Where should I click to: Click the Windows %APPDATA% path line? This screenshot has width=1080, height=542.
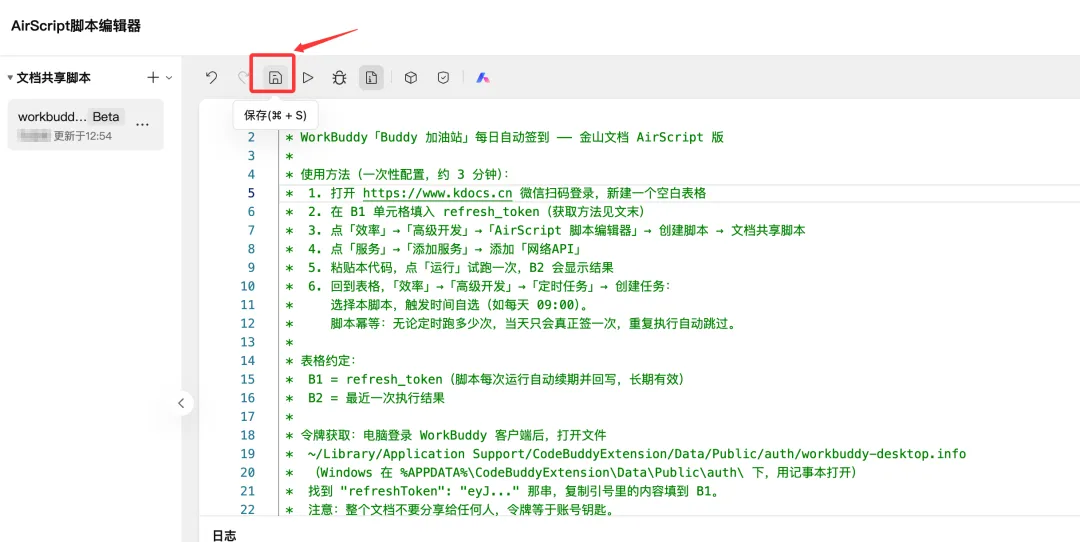point(571,472)
